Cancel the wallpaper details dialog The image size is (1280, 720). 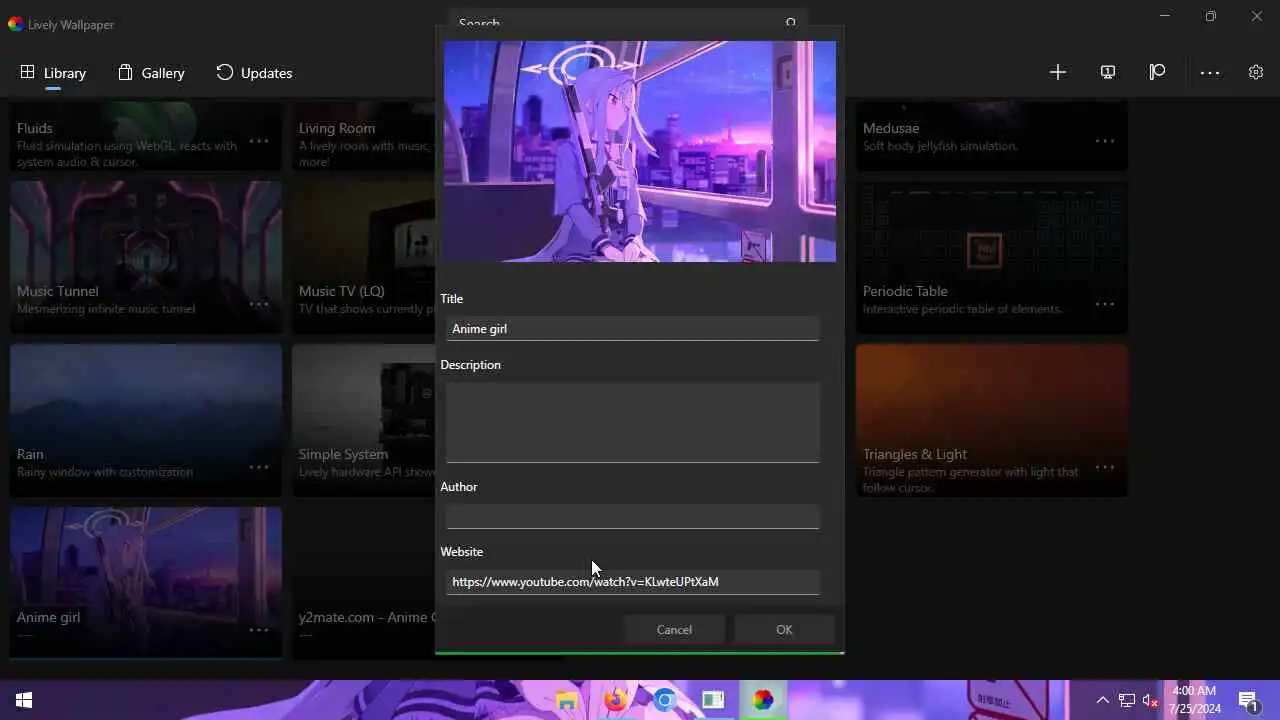[674, 629]
